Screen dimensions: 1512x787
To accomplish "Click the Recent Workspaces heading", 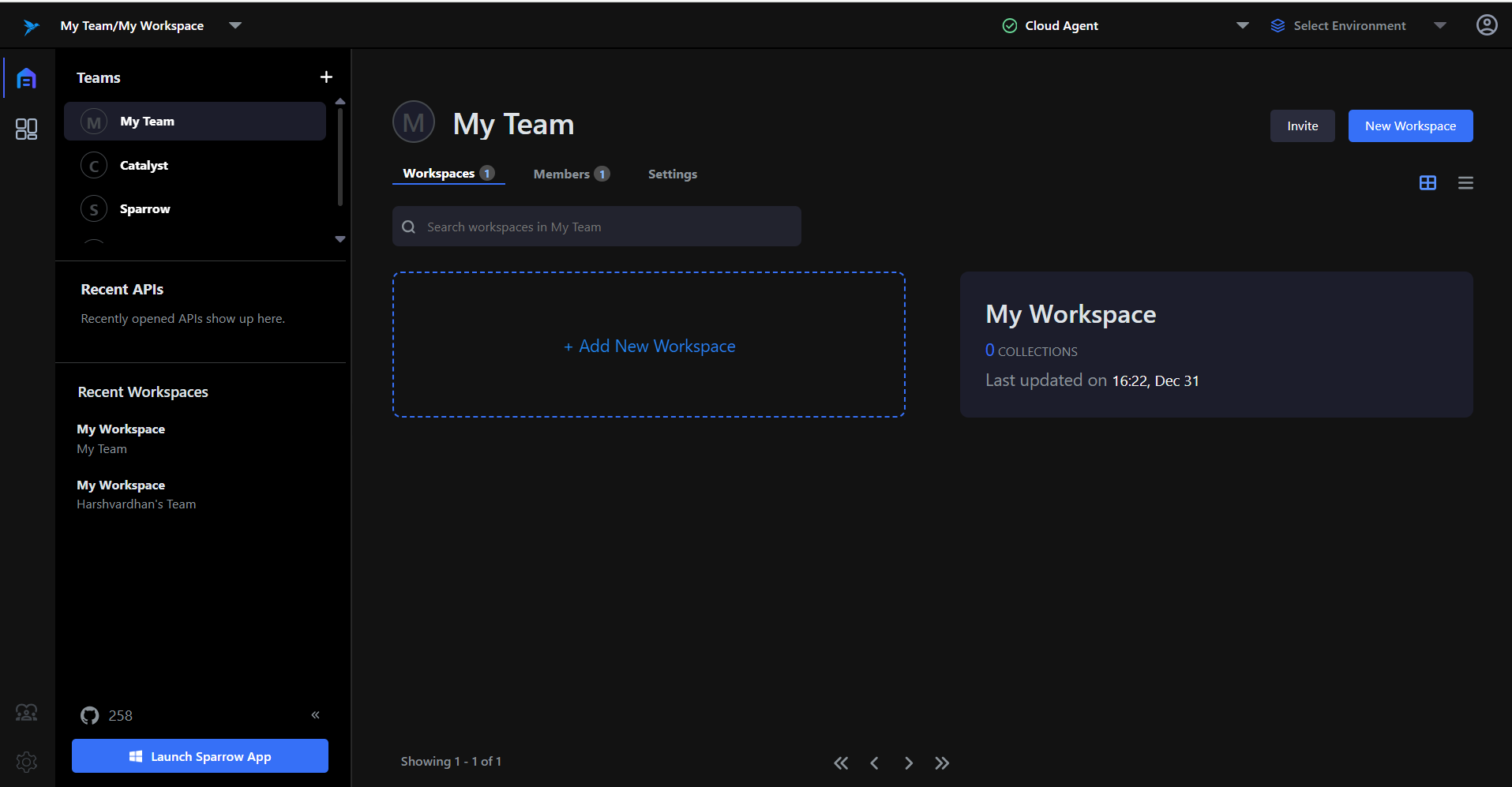I will coord(143,392).
